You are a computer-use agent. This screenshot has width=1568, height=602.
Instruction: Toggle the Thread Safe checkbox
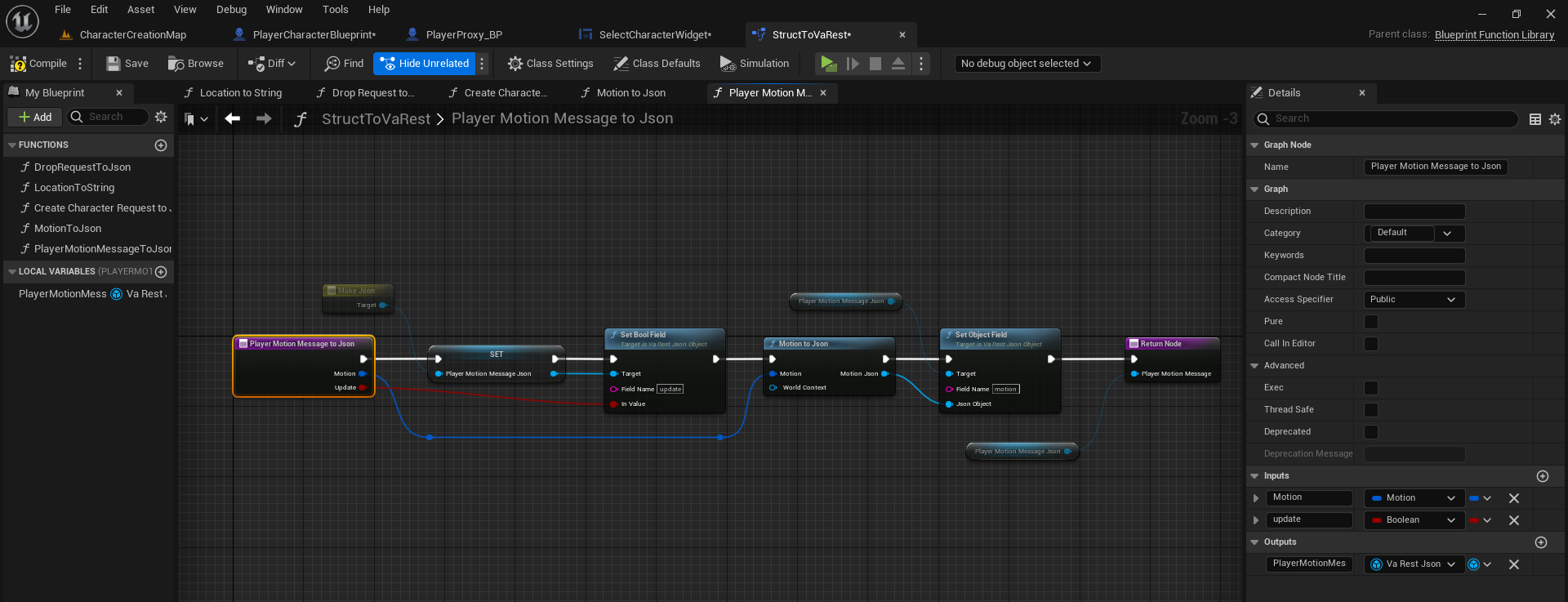coord(1371,410)
